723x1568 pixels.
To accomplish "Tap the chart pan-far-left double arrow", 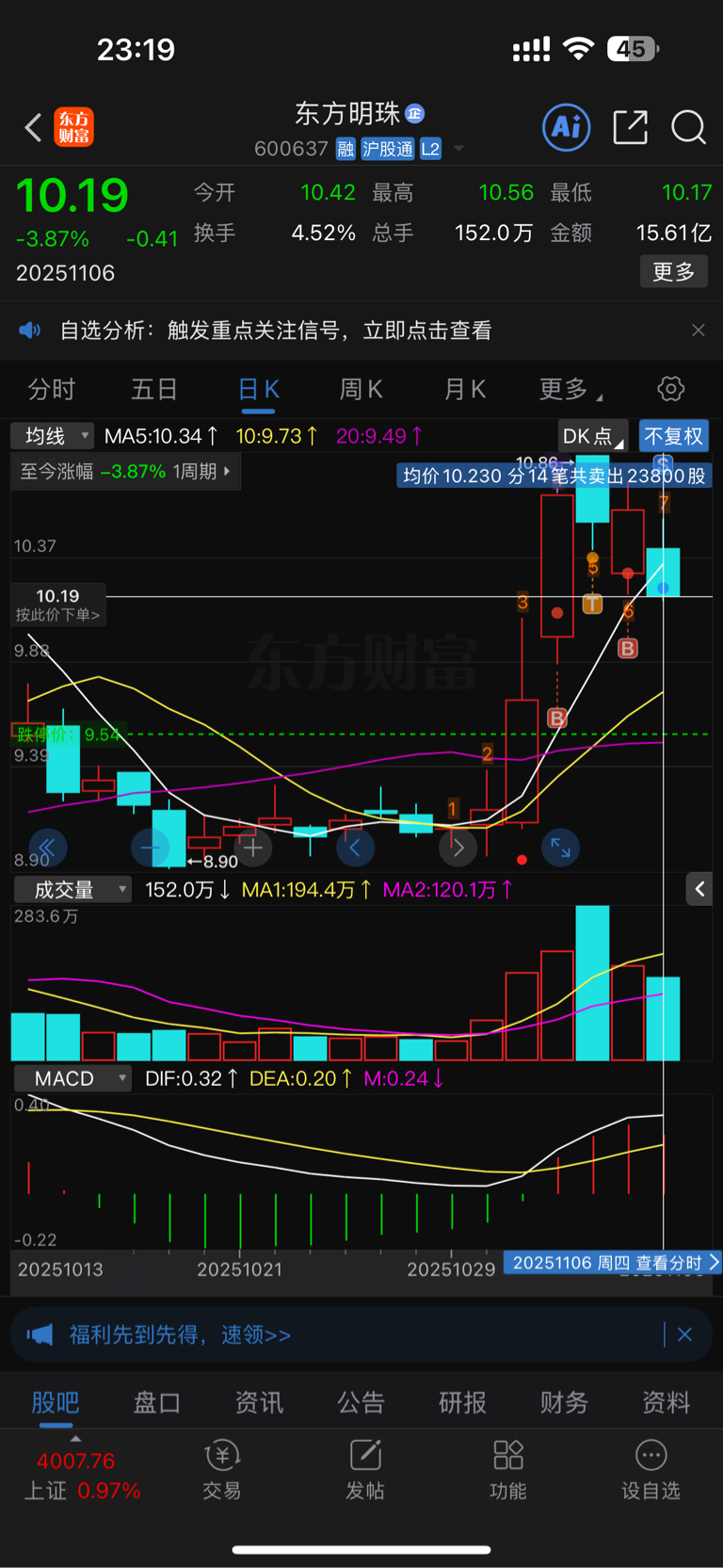I will point(47,848).
